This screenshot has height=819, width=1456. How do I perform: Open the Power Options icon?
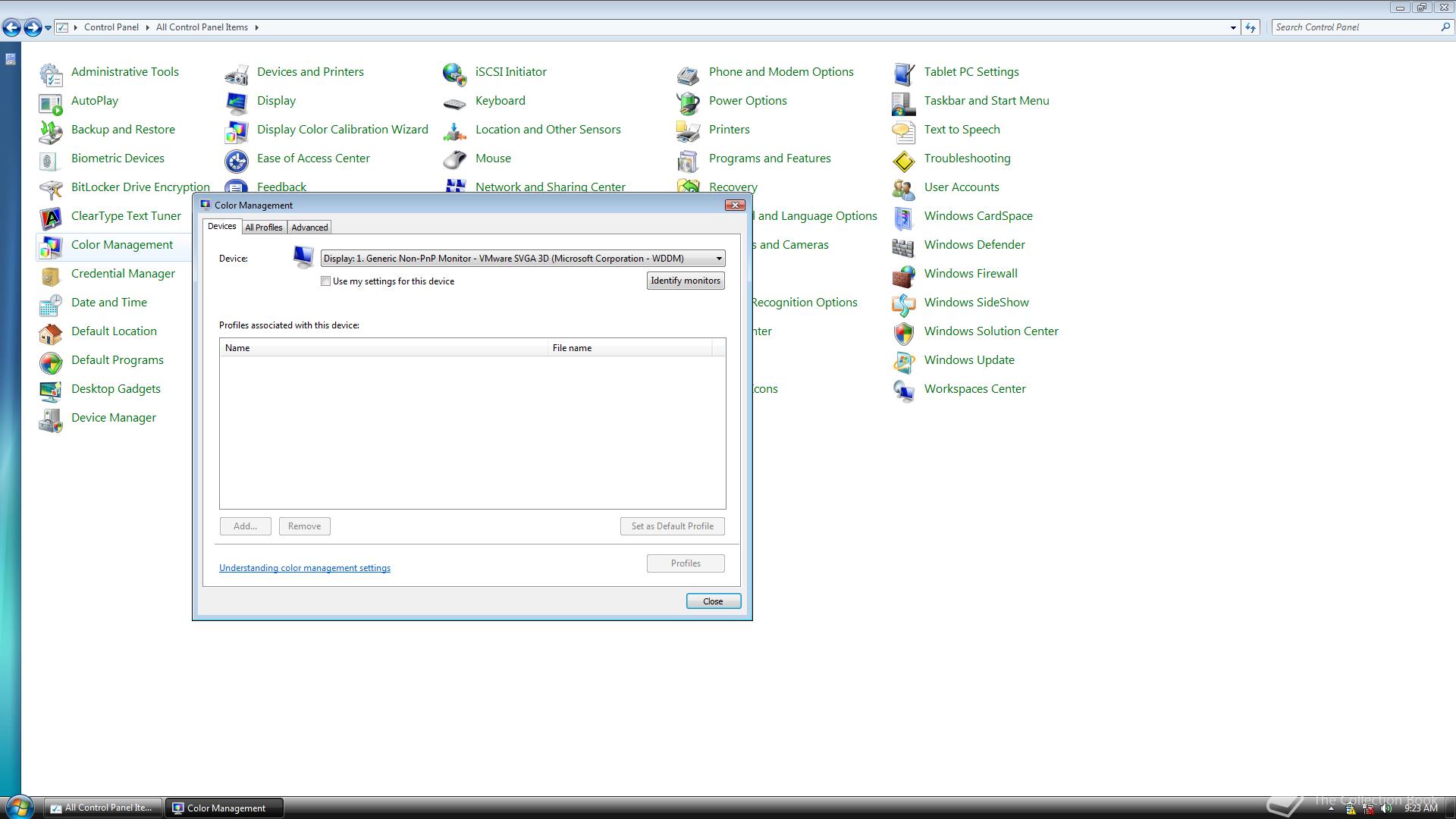click(x=688, y=102)
